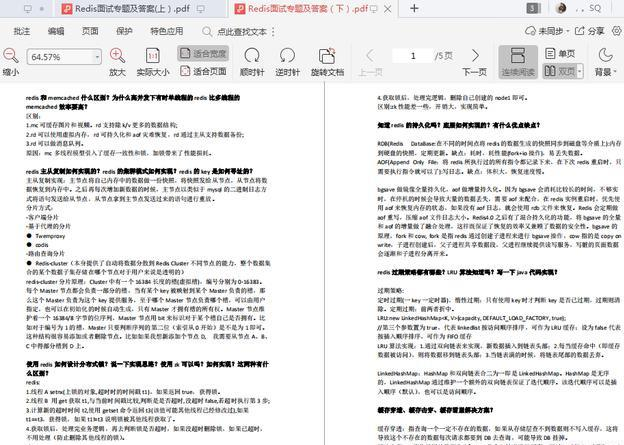The height and width of the screenshot is (445, 624).
Task: Enable 适合宽度 fit width mode
Action: (203, 53)
